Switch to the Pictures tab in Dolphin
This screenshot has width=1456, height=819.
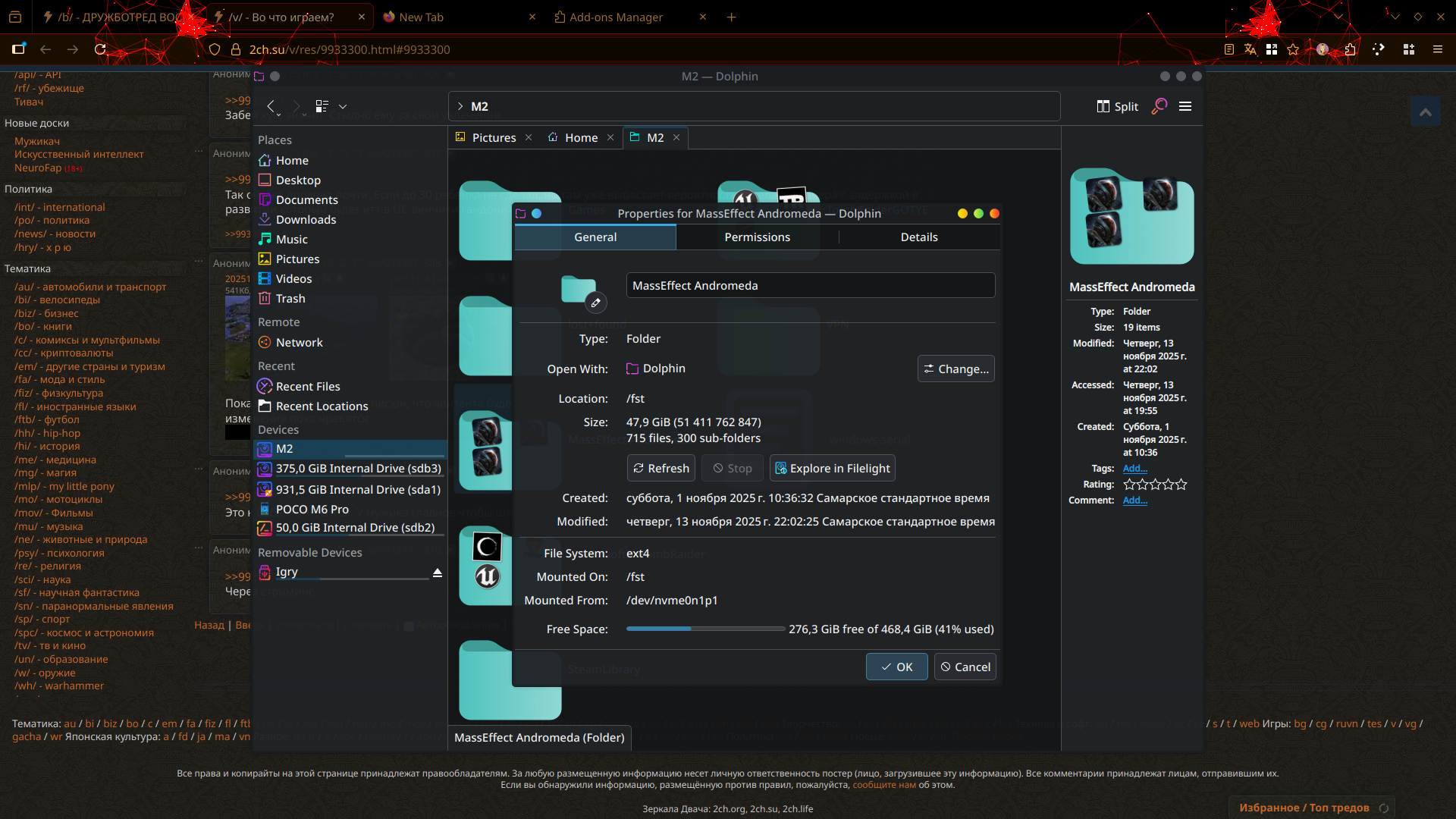[x=493, y=138]
